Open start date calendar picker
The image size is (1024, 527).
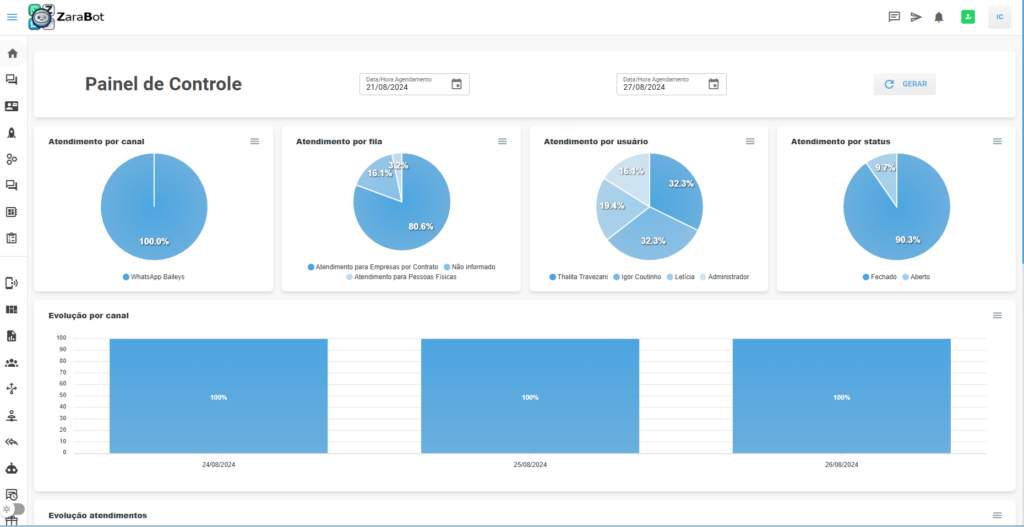[456, 84]
